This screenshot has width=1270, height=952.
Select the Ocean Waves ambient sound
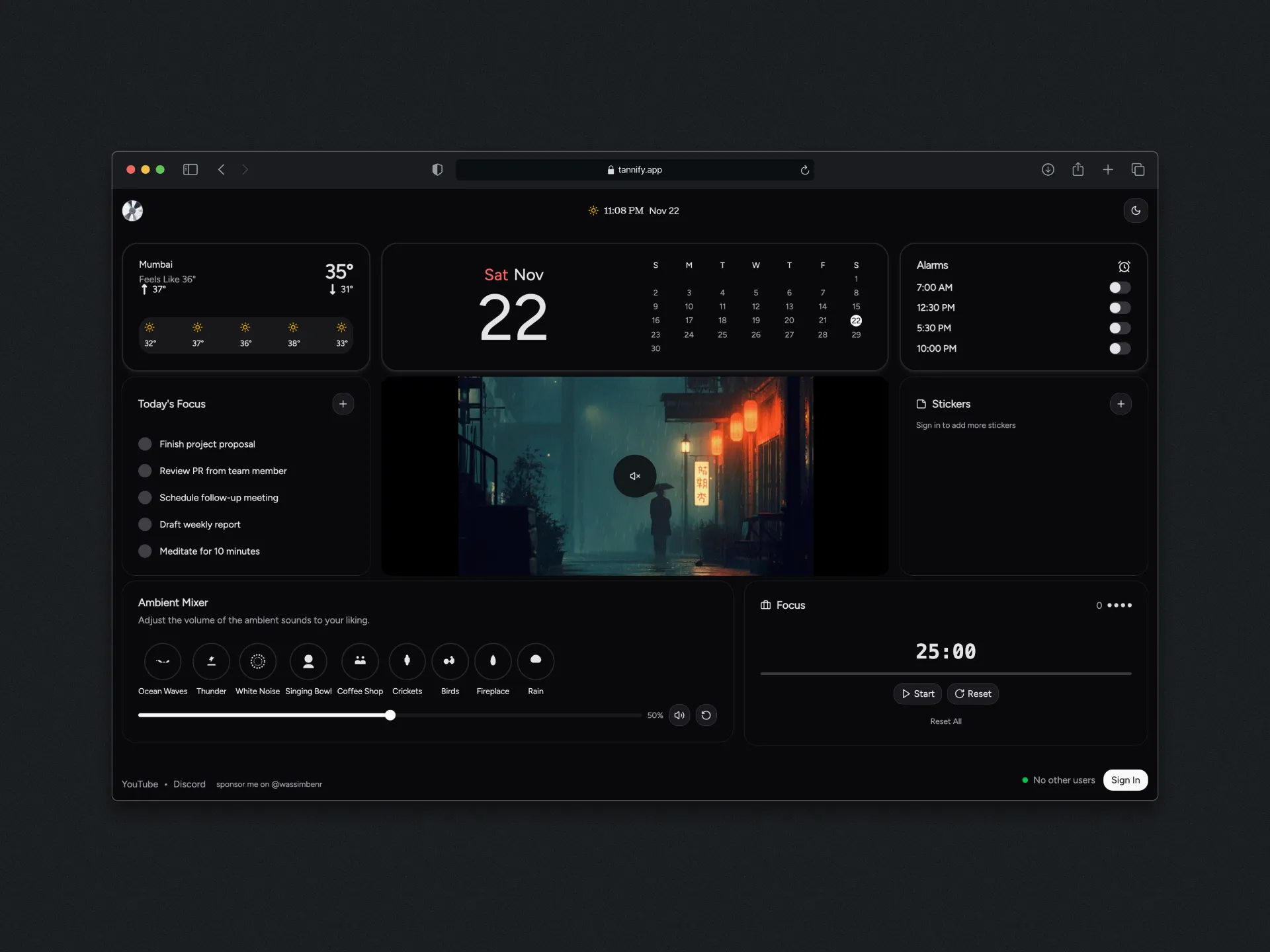click(162, 661)
